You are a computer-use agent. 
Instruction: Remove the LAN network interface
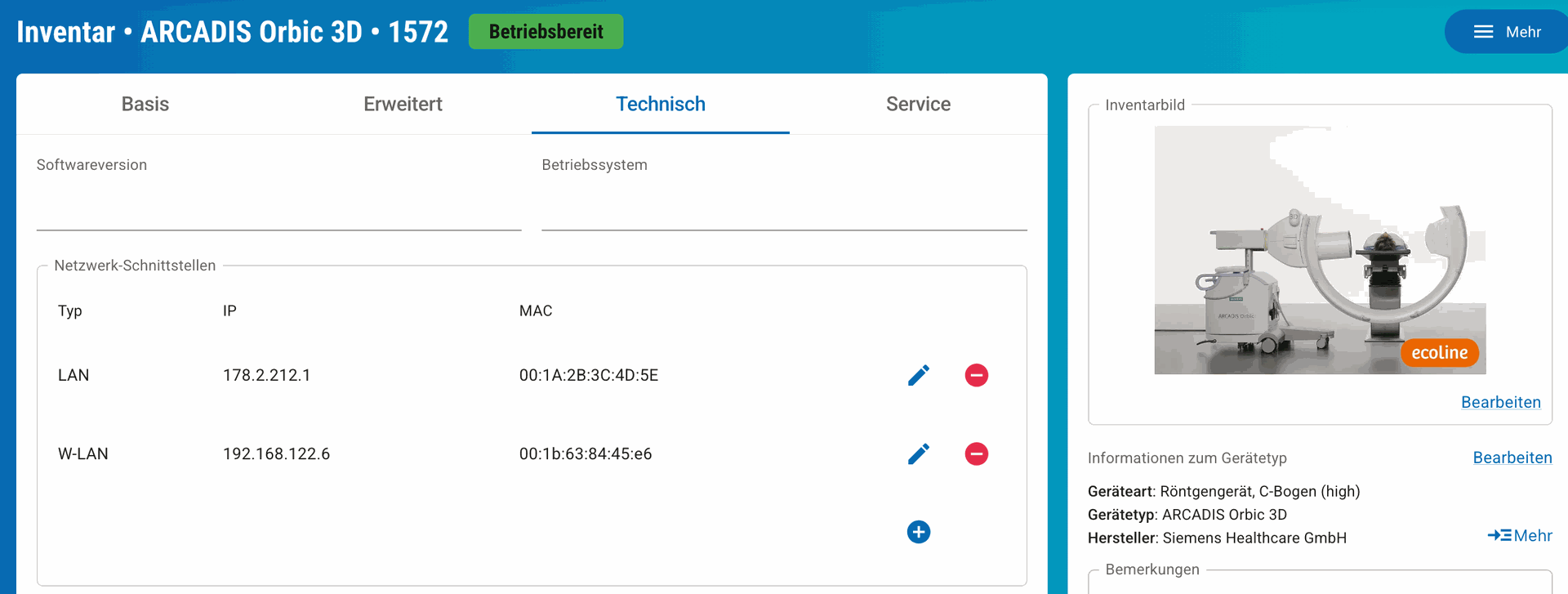click(977, 375)
